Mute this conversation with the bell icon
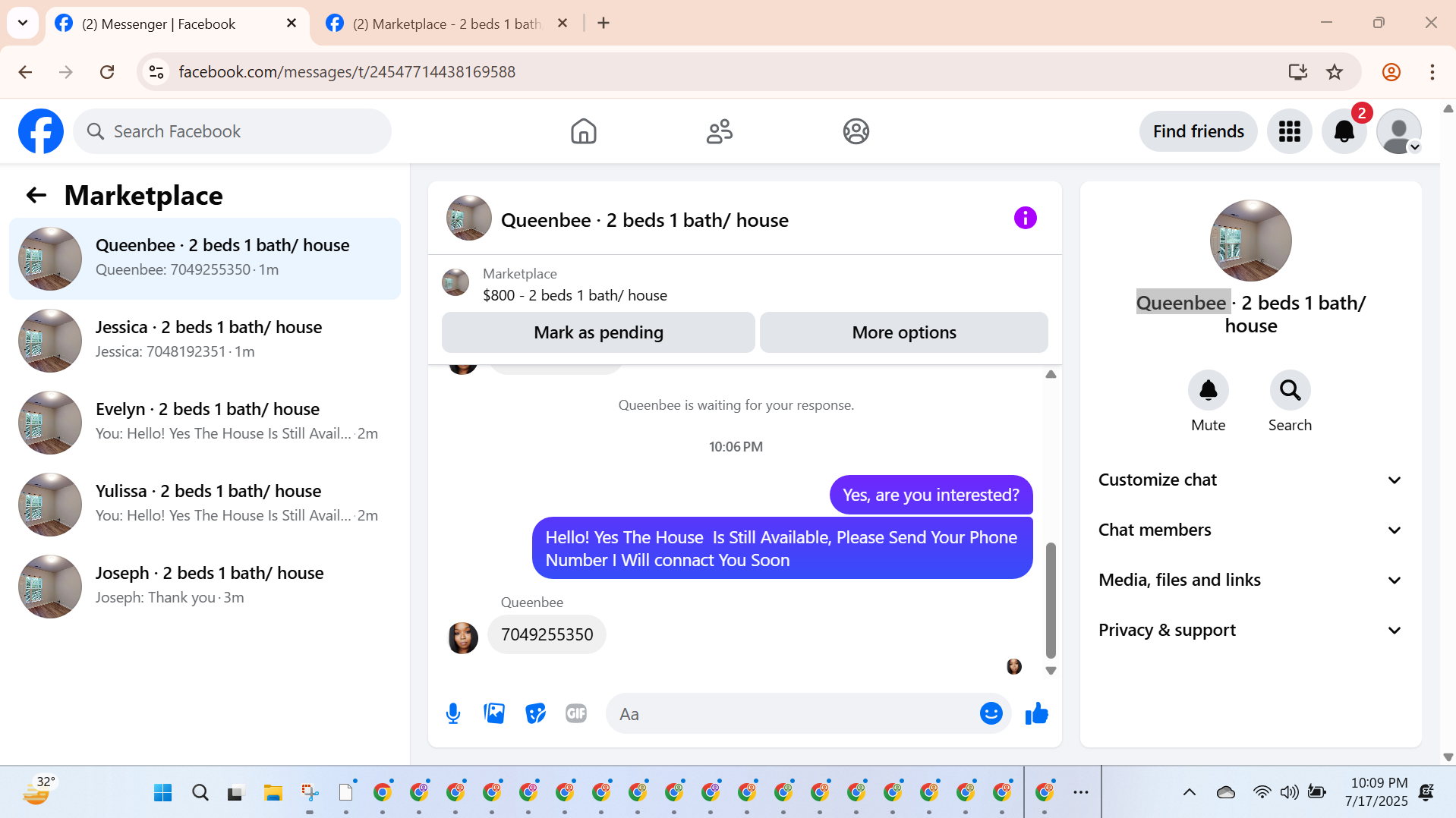Viewport: 1456px width, 818px height. click(x=1208, y=390)
